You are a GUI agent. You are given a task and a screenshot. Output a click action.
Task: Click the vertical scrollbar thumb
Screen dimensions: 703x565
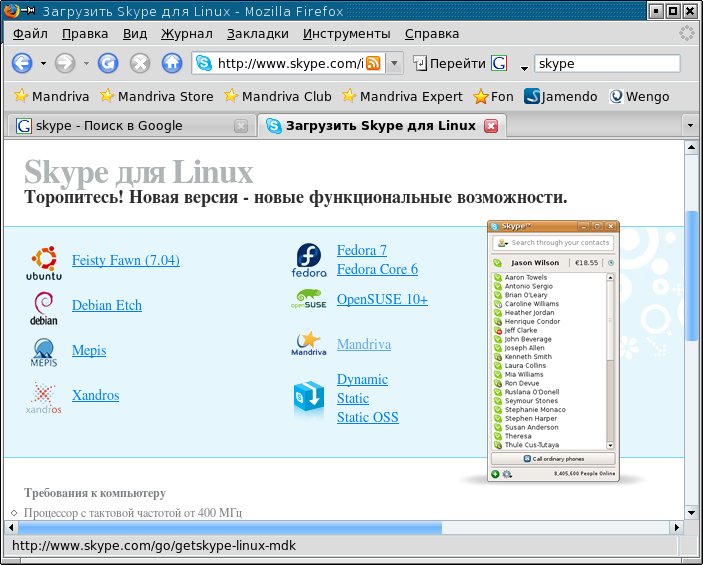tap(691, 275)
